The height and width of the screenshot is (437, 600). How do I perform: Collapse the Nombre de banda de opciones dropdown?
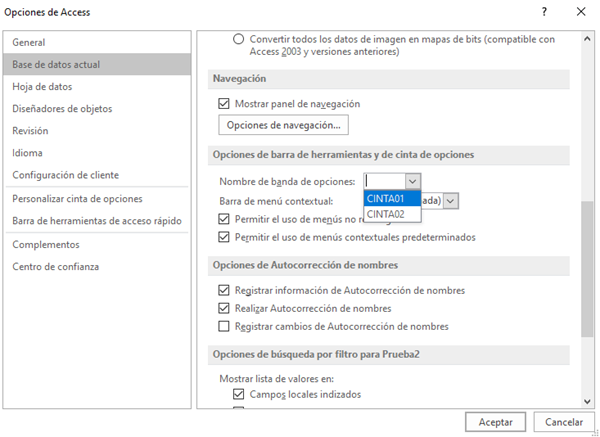click(412, 181)
